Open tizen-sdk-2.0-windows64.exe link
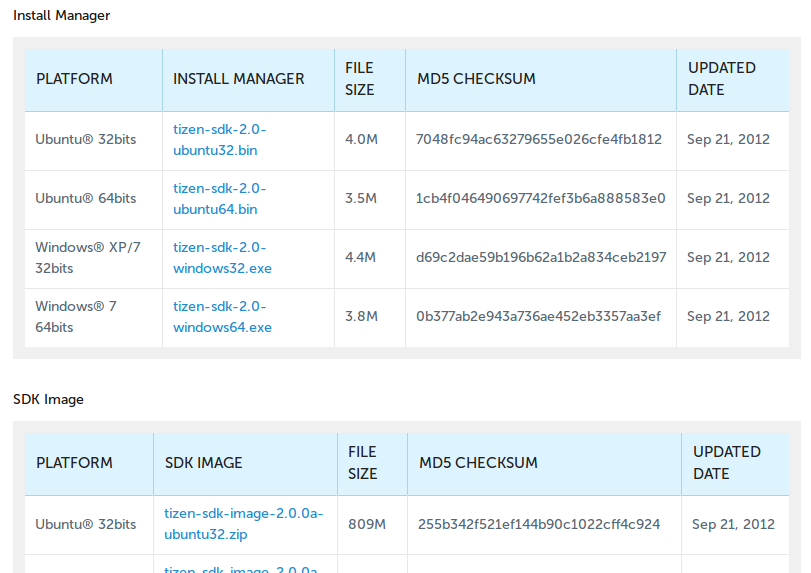The image size is (811, 573). pyautogui.click(x=222, y=316)
